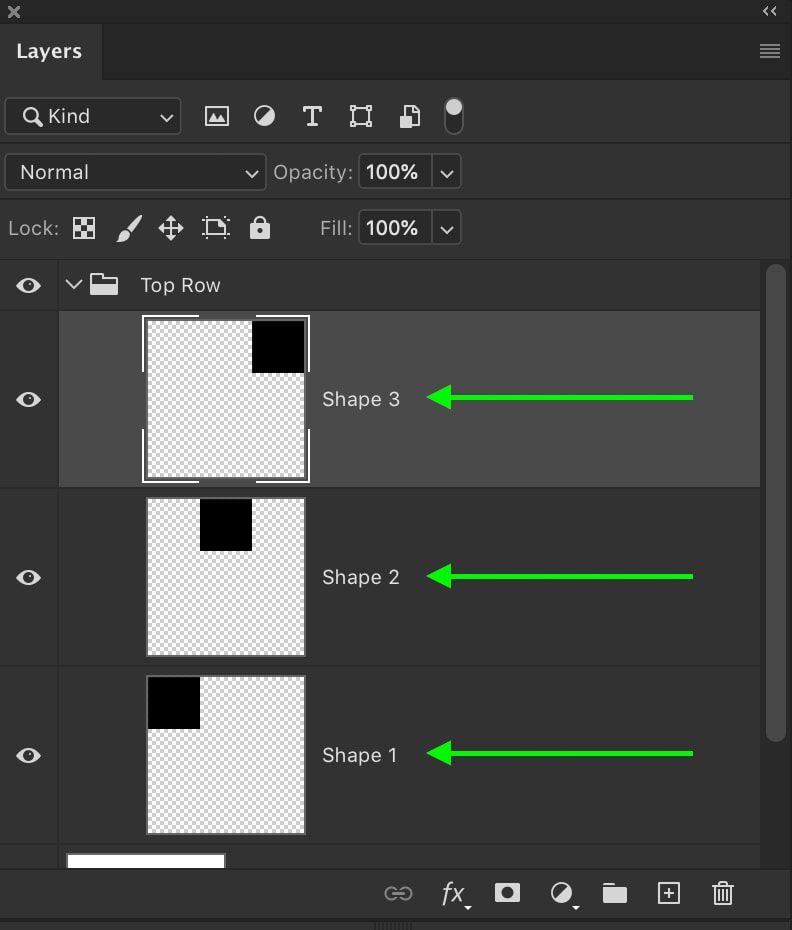Open the Opacity slider dropdown arrow
This screenshot has width=792, height=930.
447,173
